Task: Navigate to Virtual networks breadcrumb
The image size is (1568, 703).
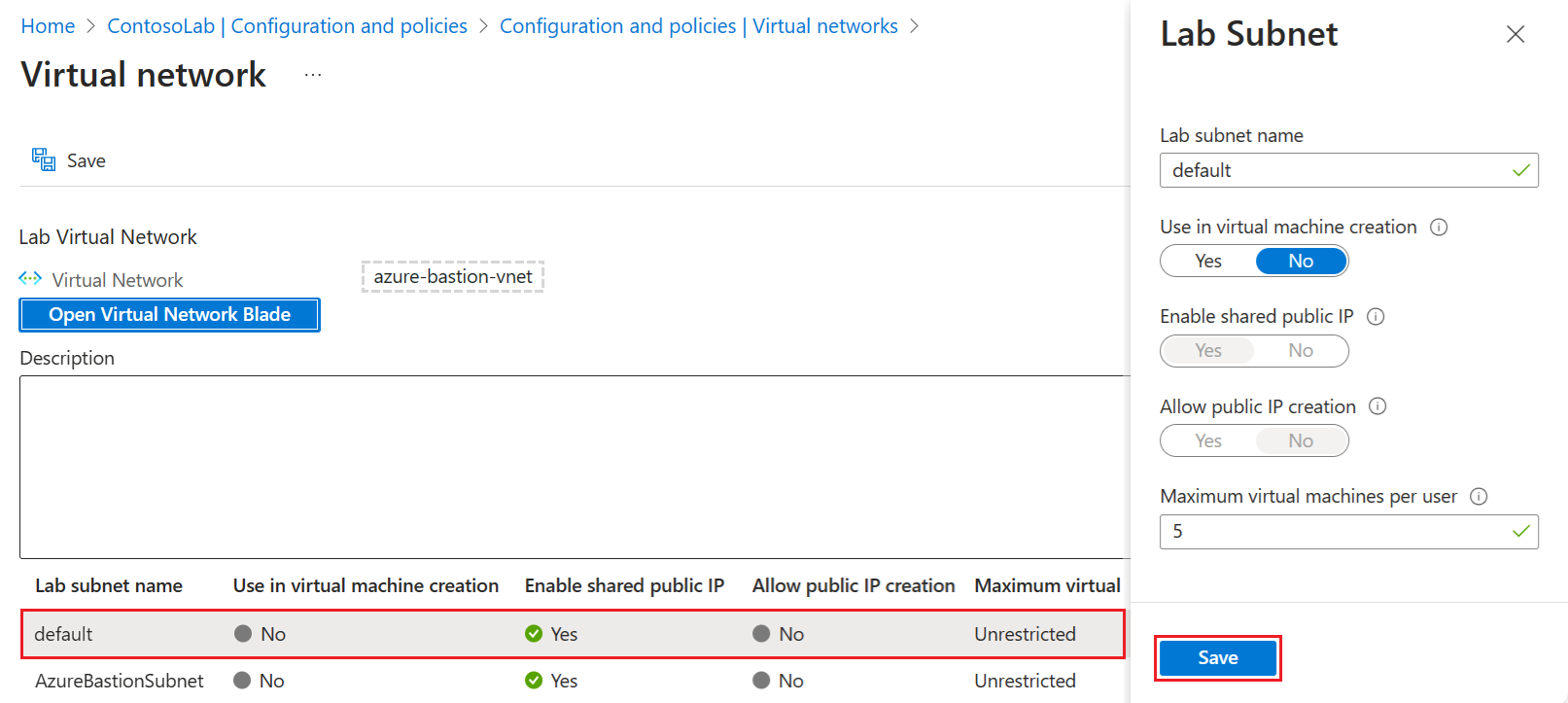Action: [698, 26]
